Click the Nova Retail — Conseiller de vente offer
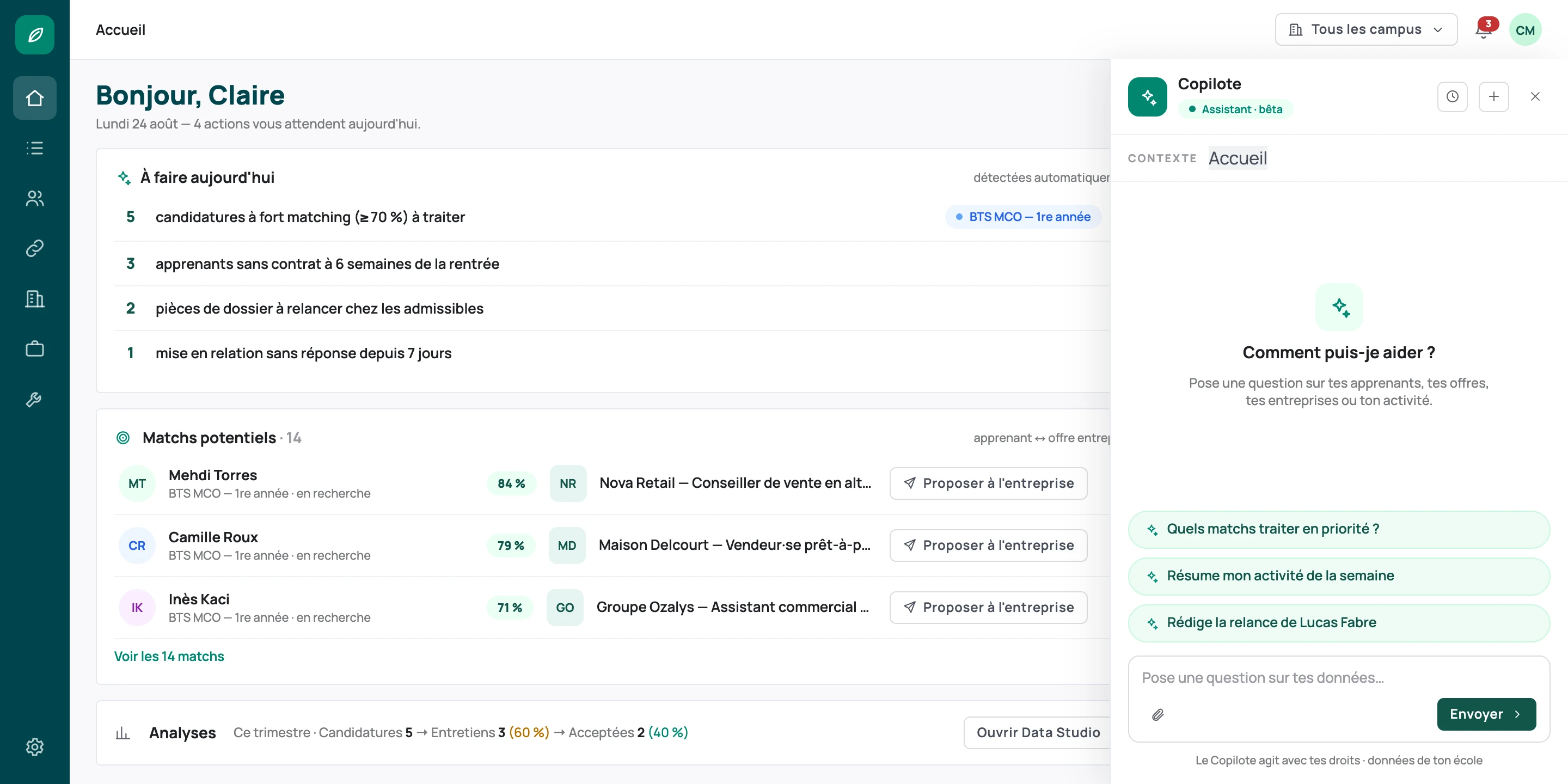This screenshot has height=784, width=1568. pos(736,483)
